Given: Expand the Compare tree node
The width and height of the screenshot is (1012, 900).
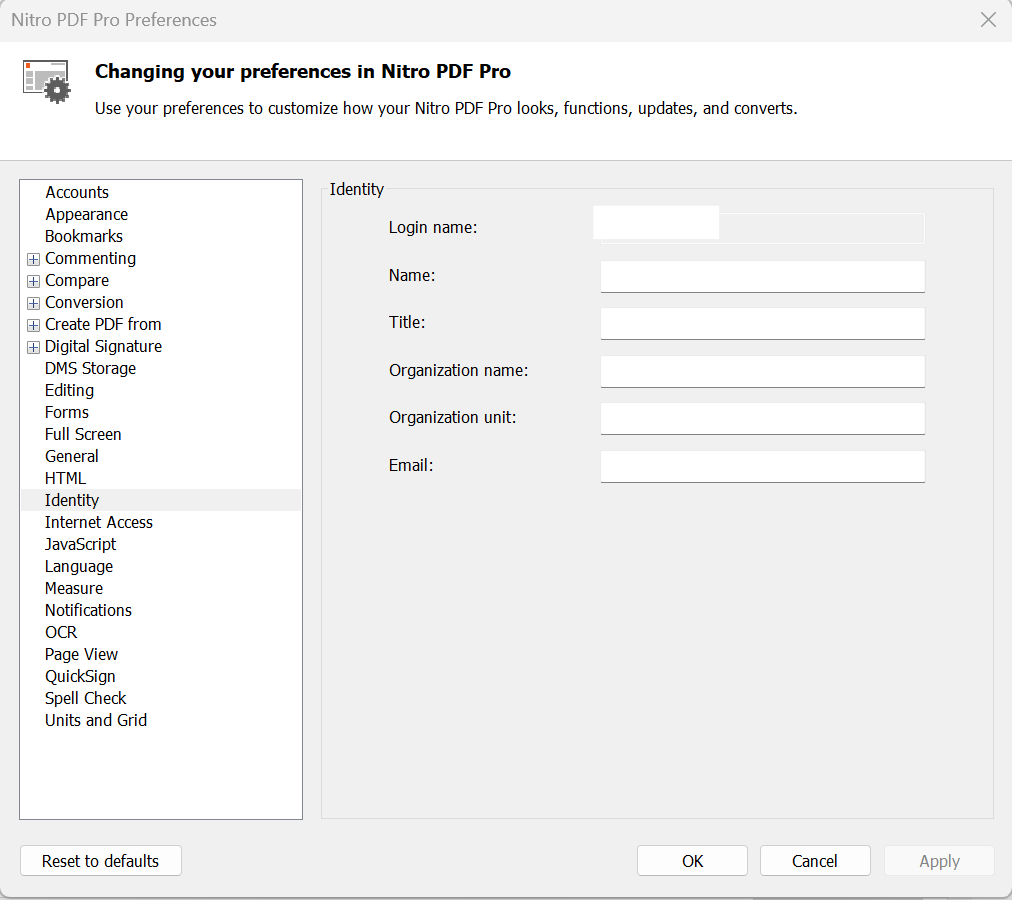Looking at the screenshot, I should click(x=33, y=281).
